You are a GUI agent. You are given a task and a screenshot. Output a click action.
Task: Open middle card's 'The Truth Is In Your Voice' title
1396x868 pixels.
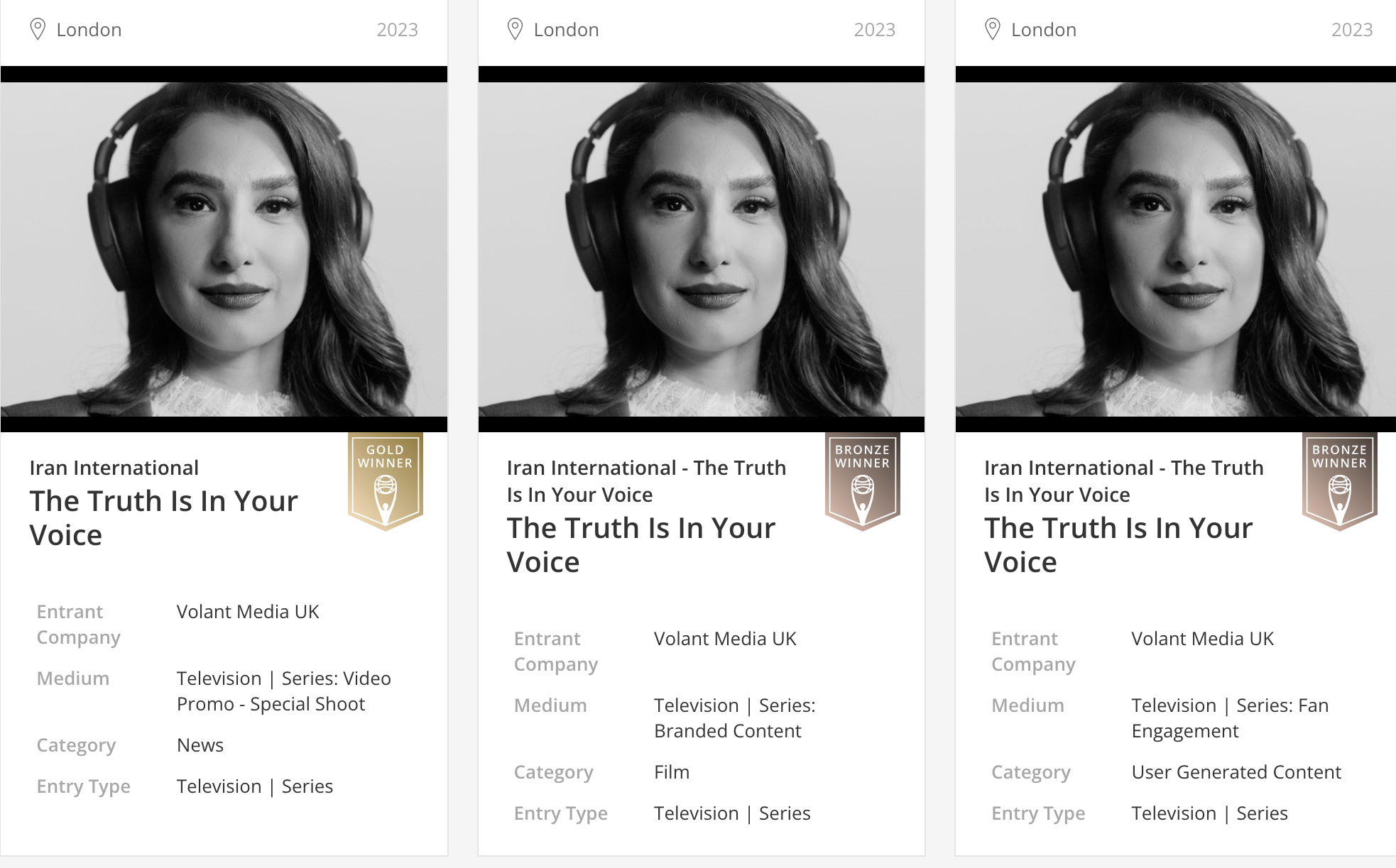click(x=640, y=544)
